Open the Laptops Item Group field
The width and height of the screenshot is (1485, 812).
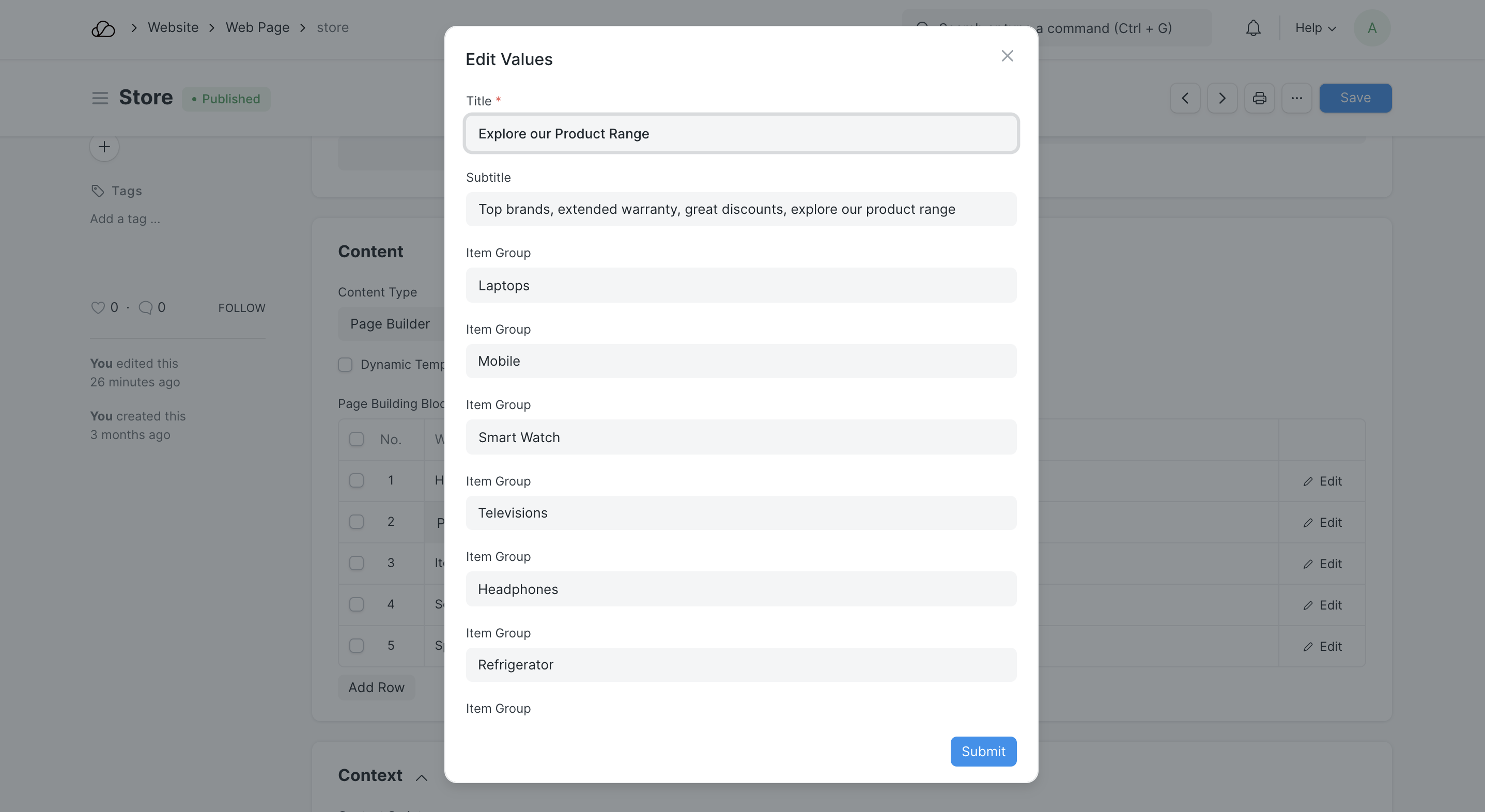coord(740,285)
